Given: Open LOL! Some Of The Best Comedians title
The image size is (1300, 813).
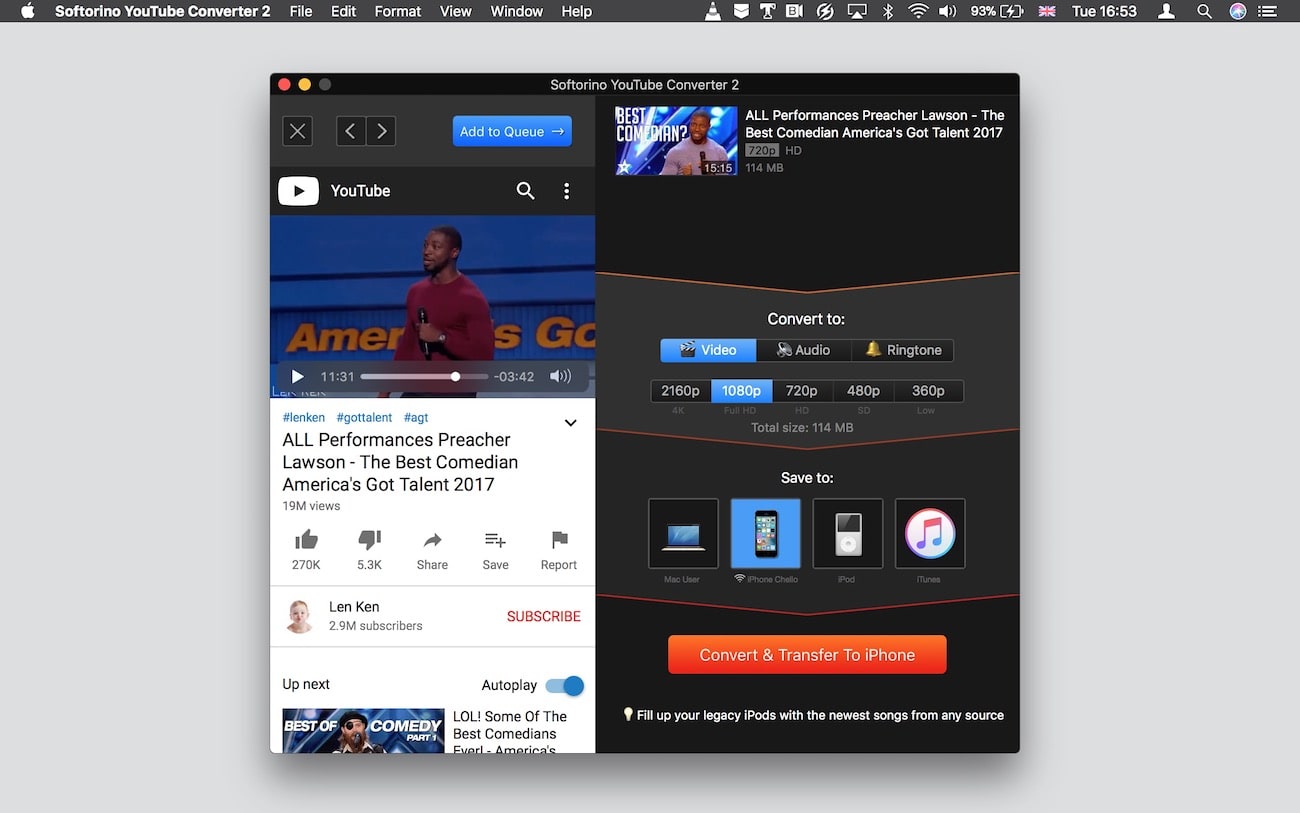Looking at the screenshot, I should 510,733.
